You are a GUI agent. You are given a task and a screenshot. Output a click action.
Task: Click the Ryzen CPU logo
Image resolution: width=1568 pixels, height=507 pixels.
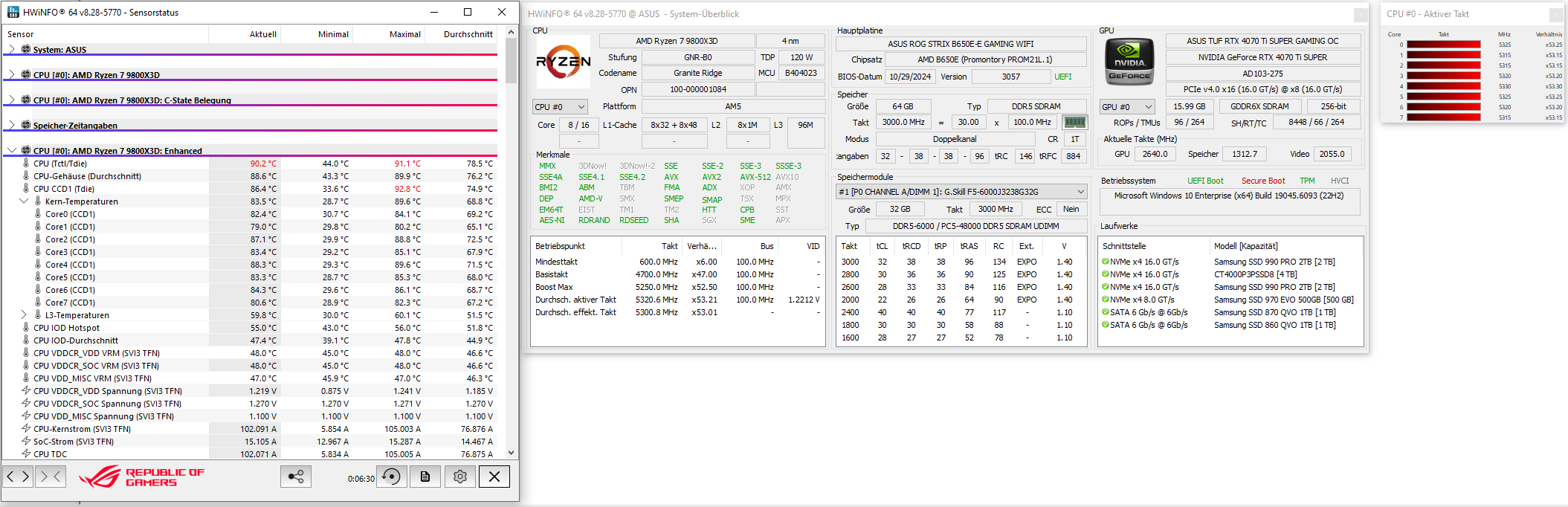[x=563, y=62]
